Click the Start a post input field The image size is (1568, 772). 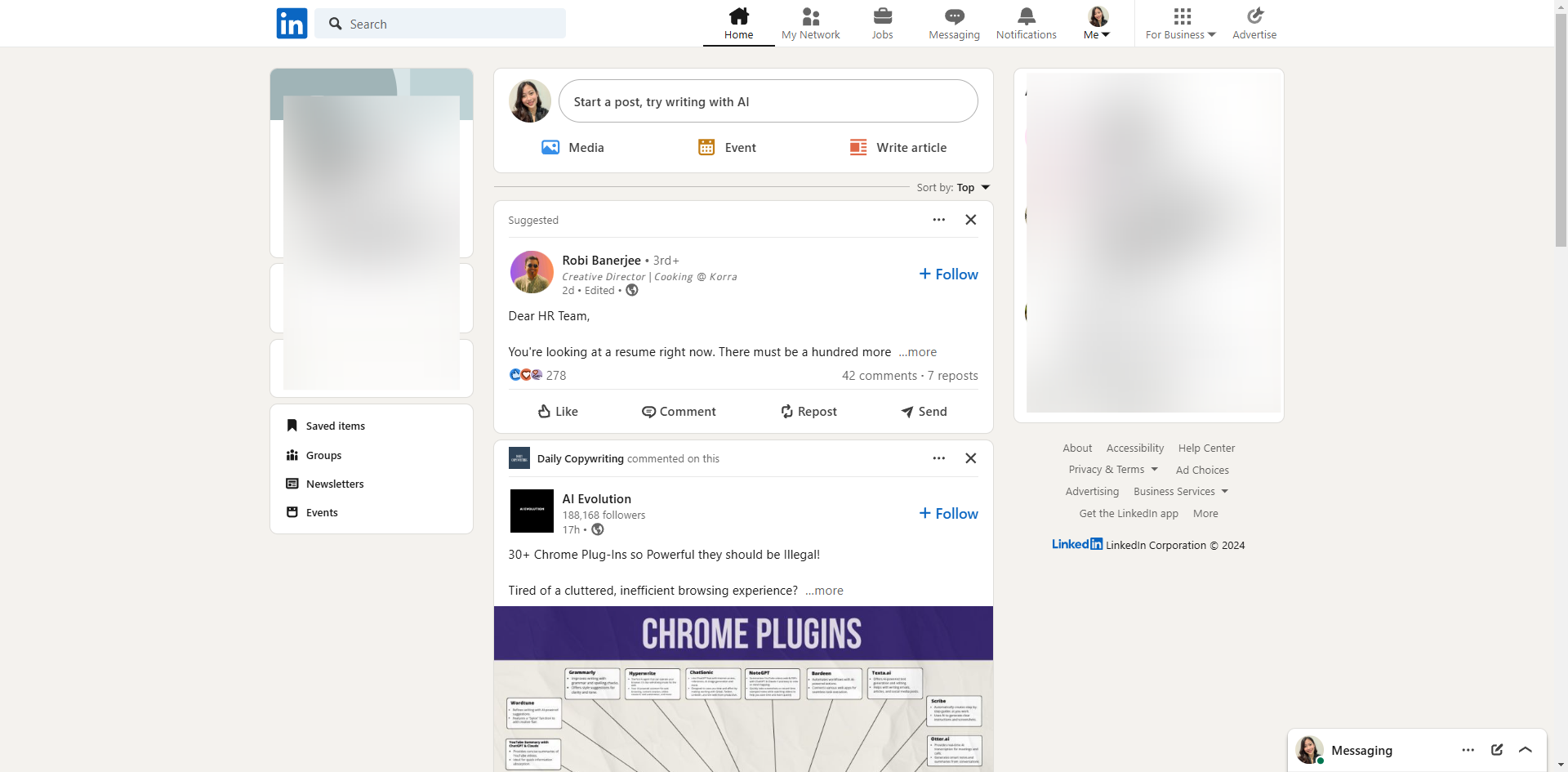[768, 101]
